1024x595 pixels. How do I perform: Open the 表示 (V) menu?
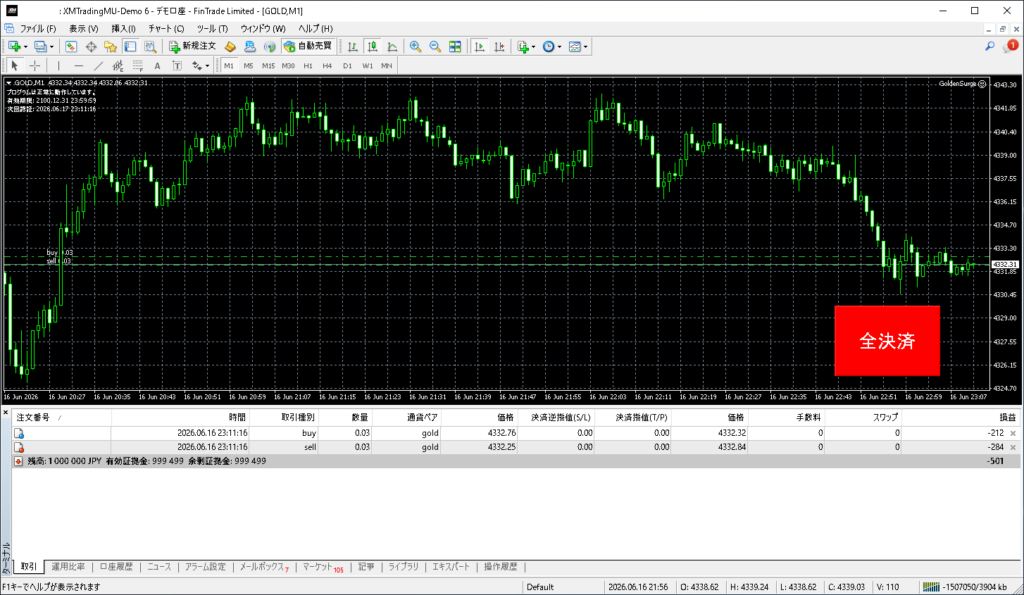pyautogui.click(x=84, y=29)
